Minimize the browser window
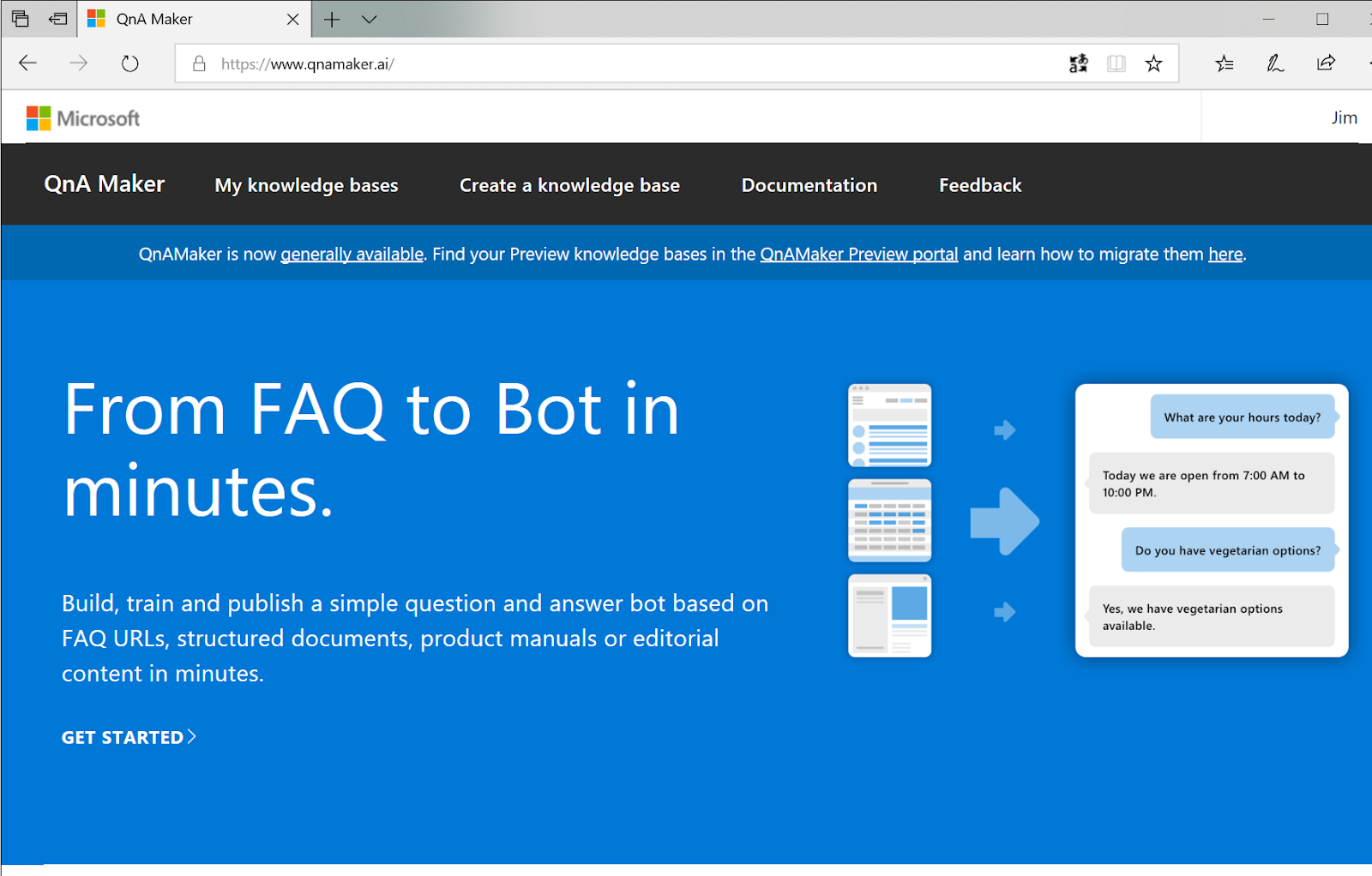 tap(1269, 19)
